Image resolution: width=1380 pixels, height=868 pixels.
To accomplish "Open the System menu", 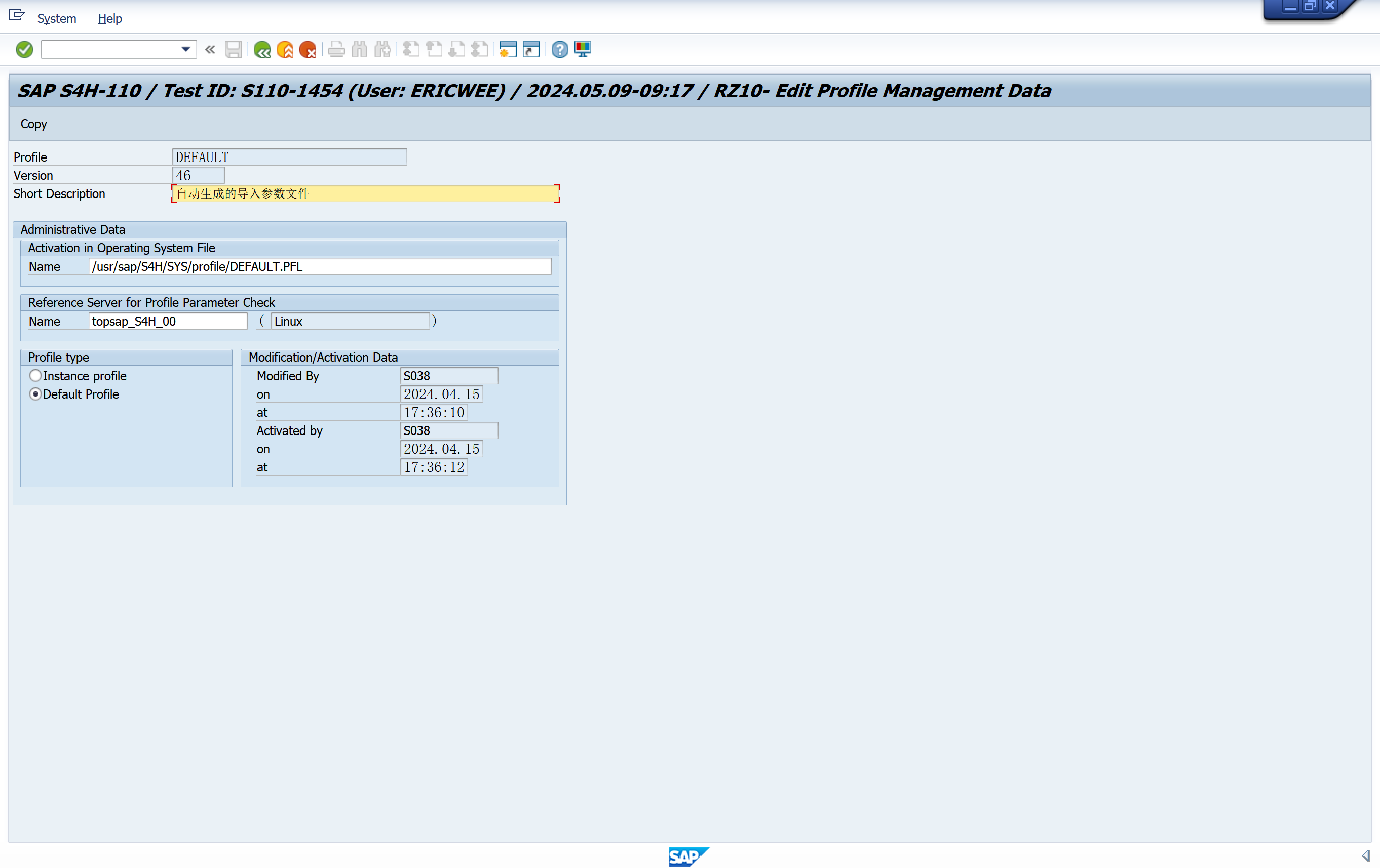I will point(56,18).
